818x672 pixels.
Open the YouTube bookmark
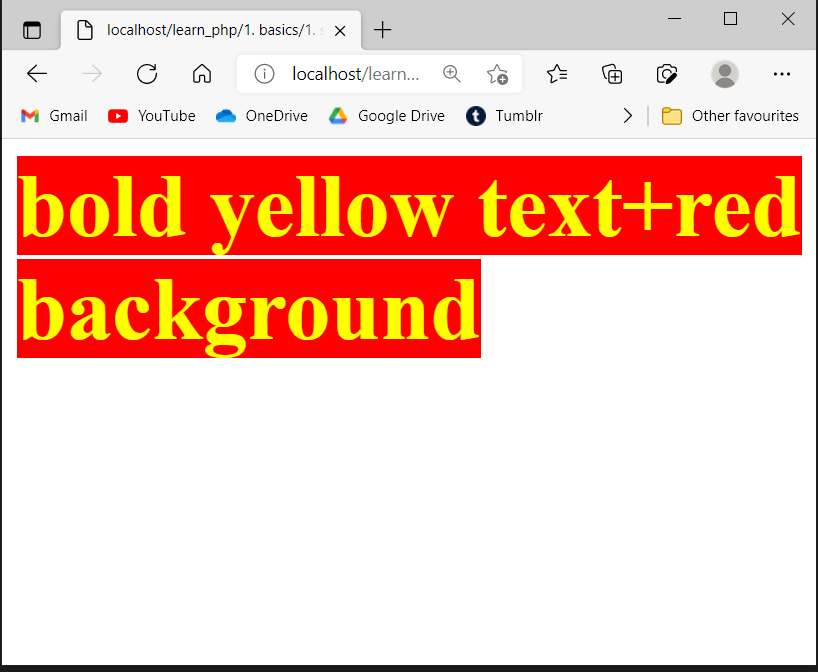(152, 115)
